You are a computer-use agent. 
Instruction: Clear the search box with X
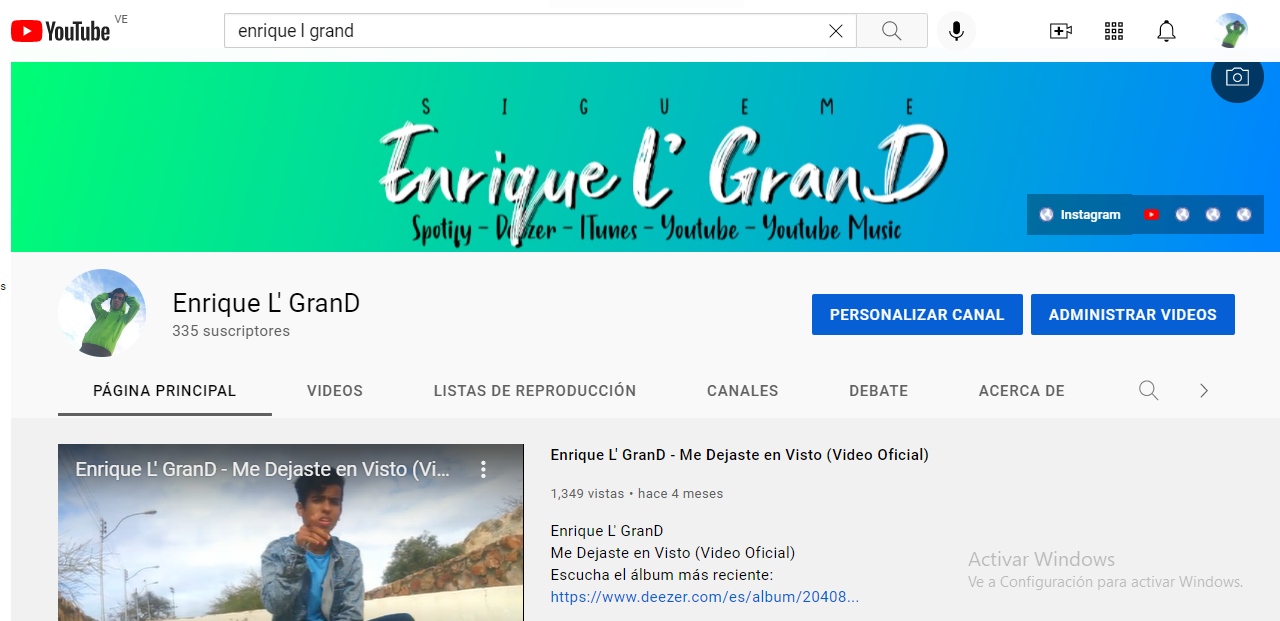836,31
